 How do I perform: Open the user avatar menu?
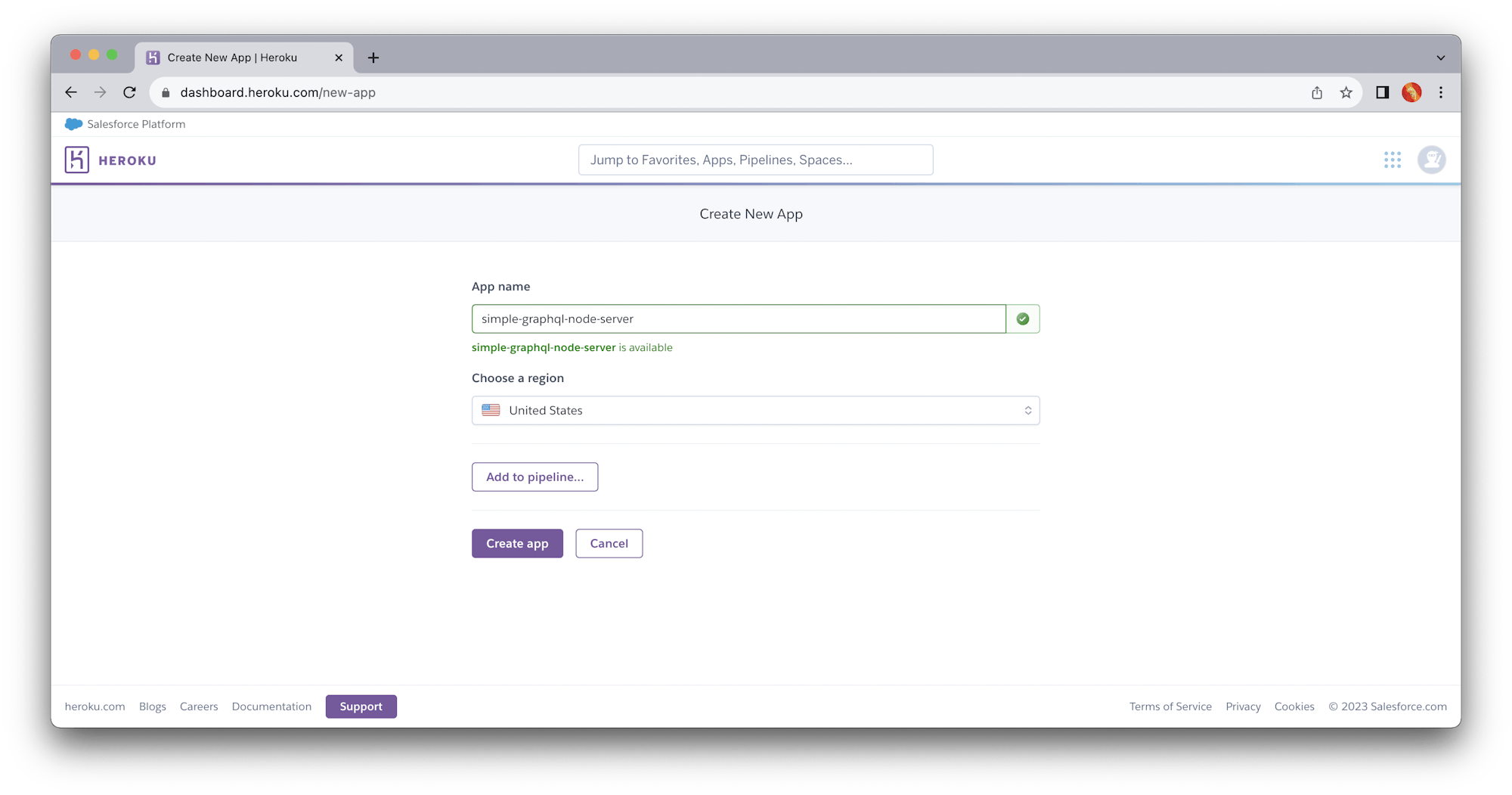[1431, 160]
